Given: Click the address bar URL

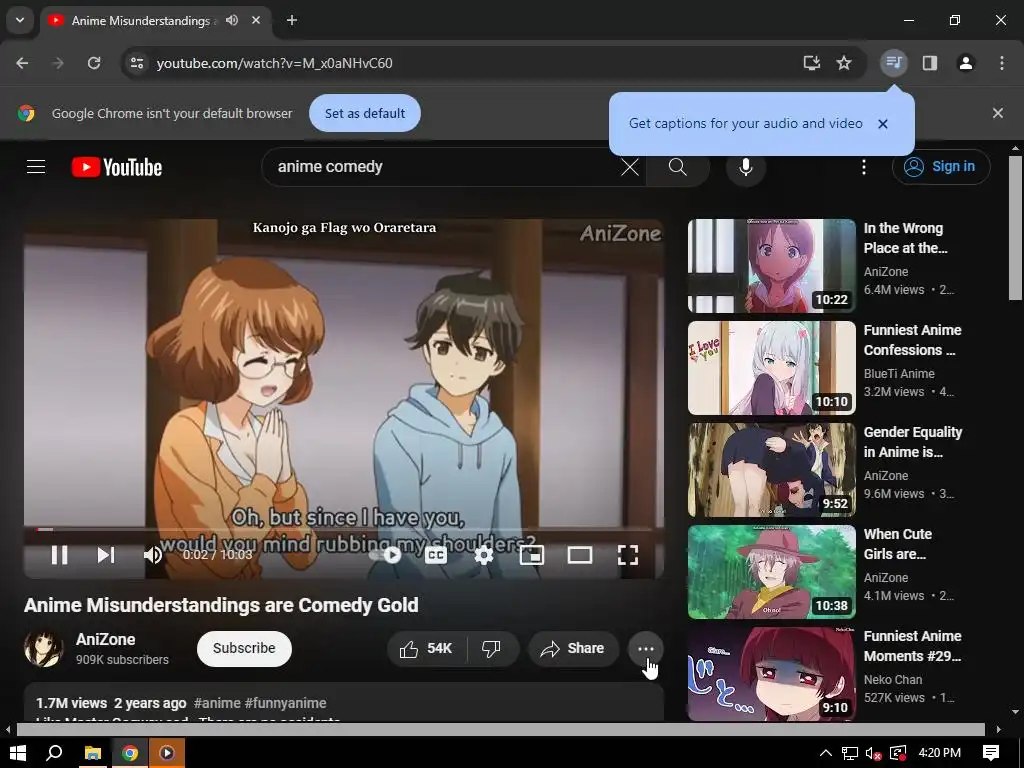Looking at the screenshot, I should (x=274, y=63).
